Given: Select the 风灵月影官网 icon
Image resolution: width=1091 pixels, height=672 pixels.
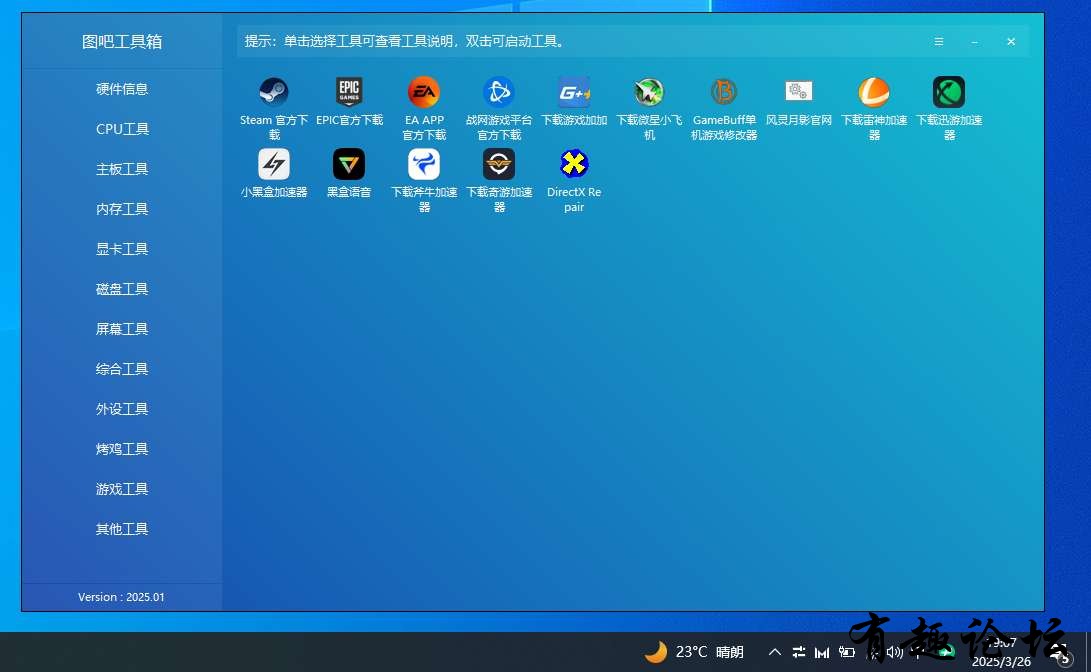Looking at the screenshot, I should pos(799,91).
